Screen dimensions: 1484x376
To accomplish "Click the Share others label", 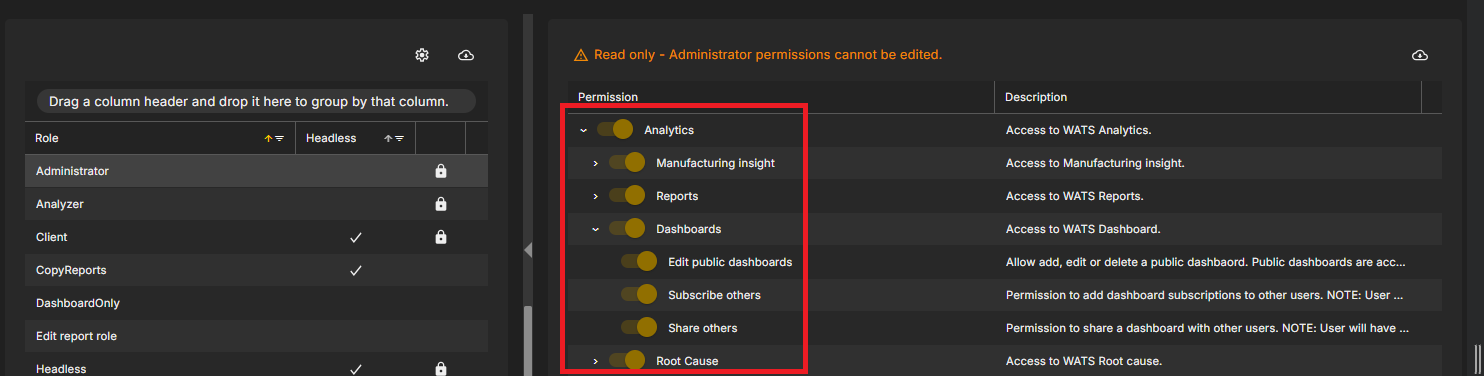I will [703, 328].
